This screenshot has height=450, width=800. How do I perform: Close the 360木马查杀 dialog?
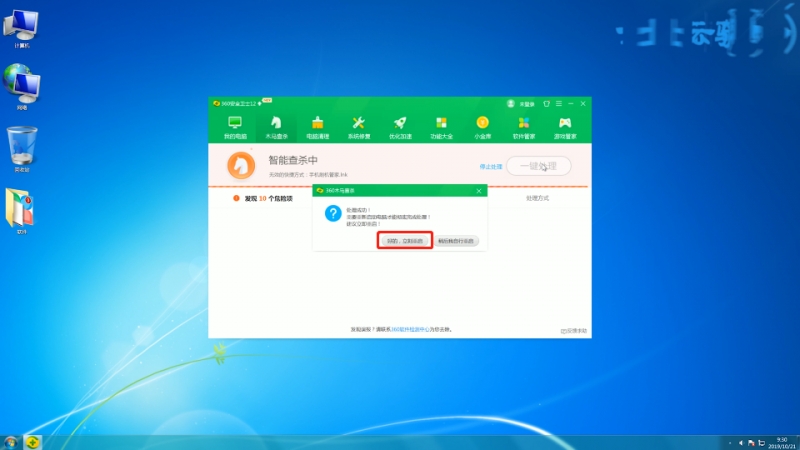479,191
